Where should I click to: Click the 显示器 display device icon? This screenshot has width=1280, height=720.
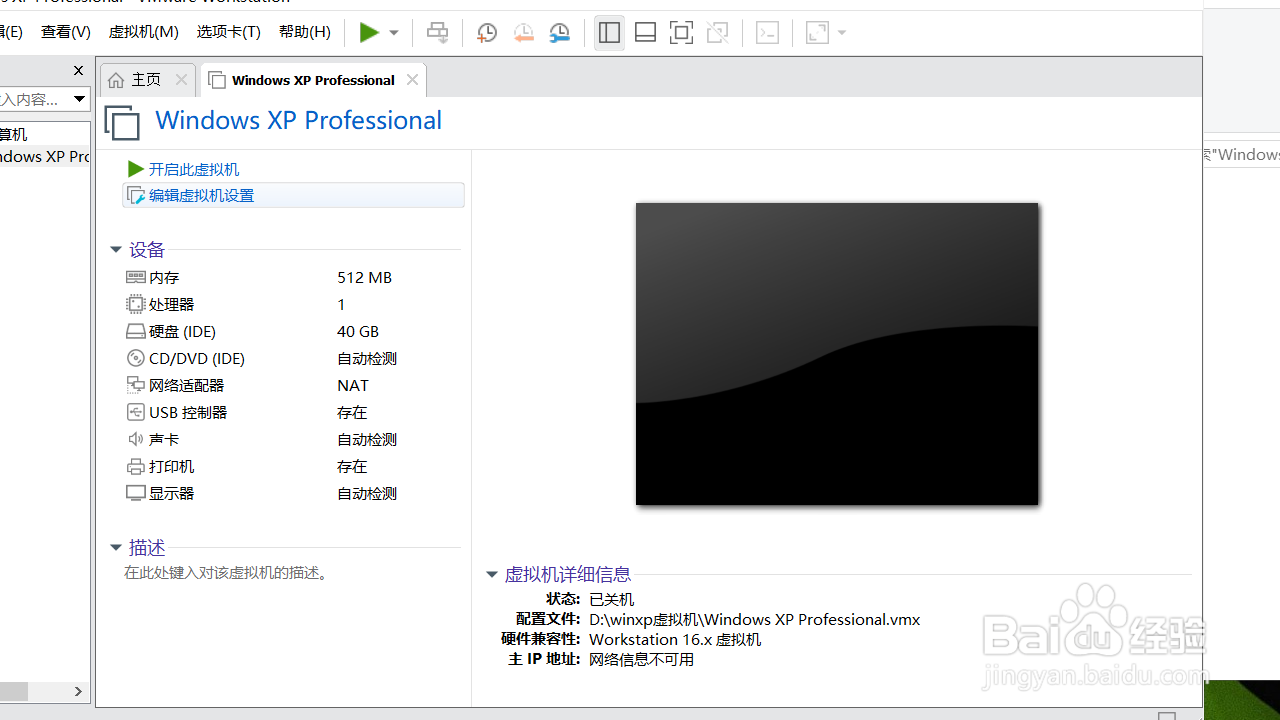point(136,493)
